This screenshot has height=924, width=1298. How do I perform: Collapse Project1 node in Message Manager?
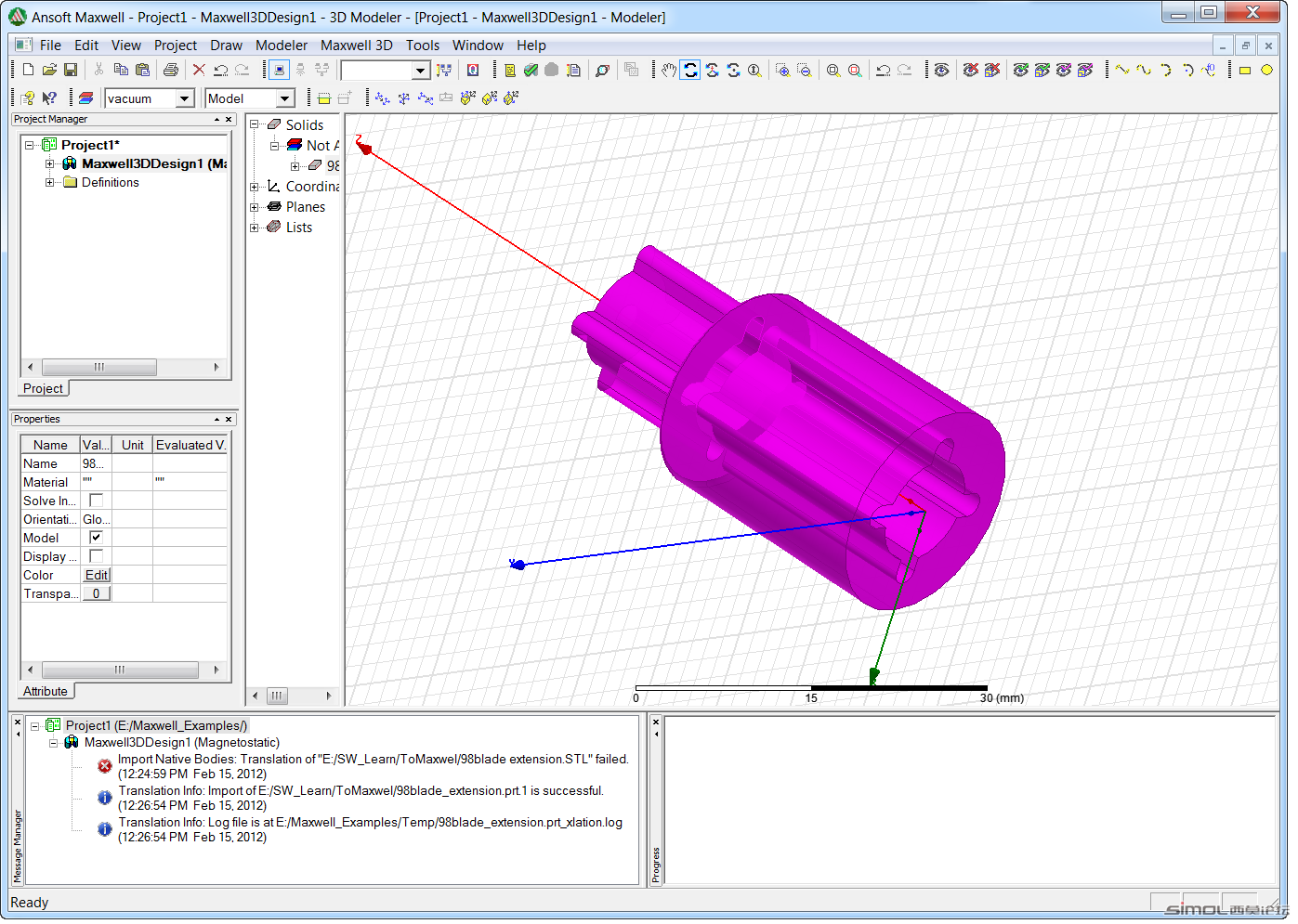point(34,726)
